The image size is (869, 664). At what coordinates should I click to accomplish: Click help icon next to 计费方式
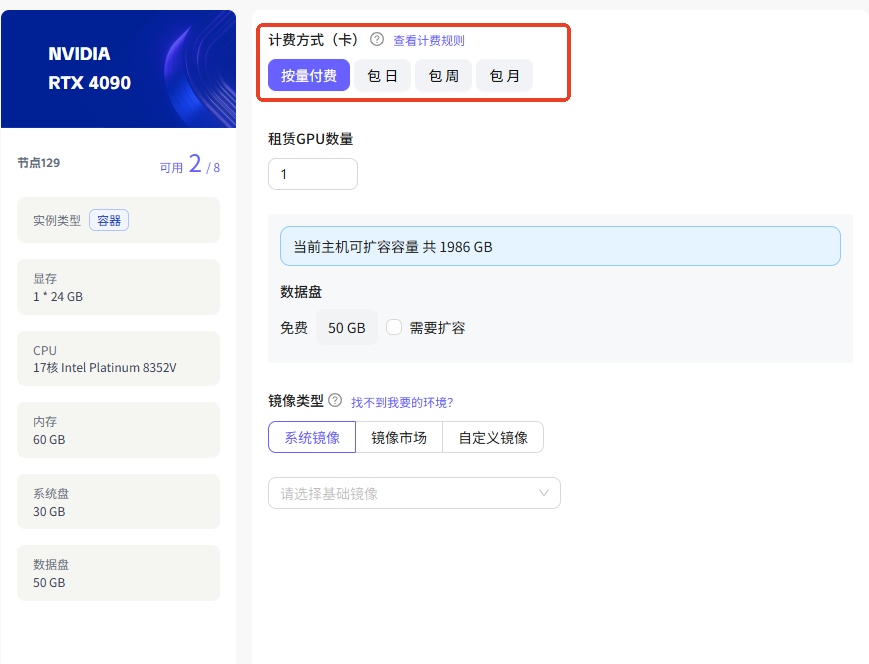(377, 39)
